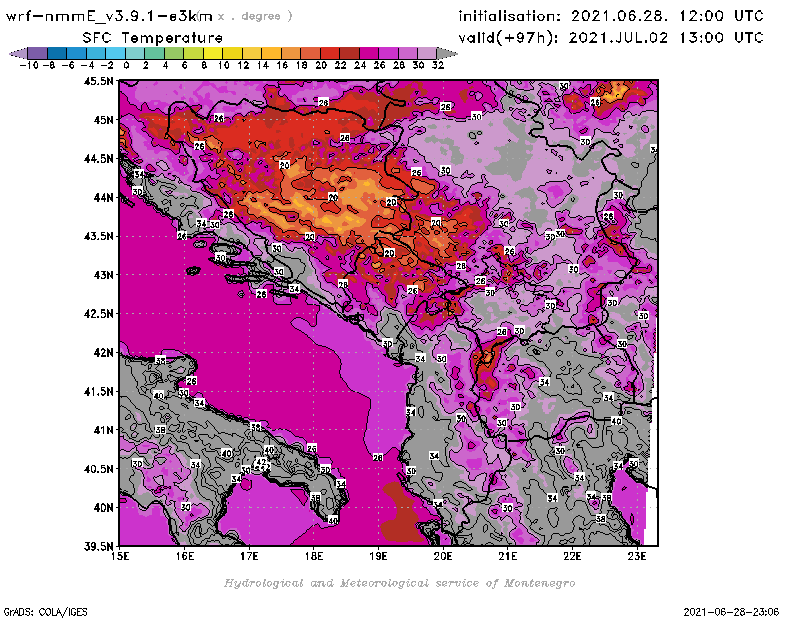Click the longitude label '19E'
The height and width of the screenshot is (618, 800).
point(378,556)
